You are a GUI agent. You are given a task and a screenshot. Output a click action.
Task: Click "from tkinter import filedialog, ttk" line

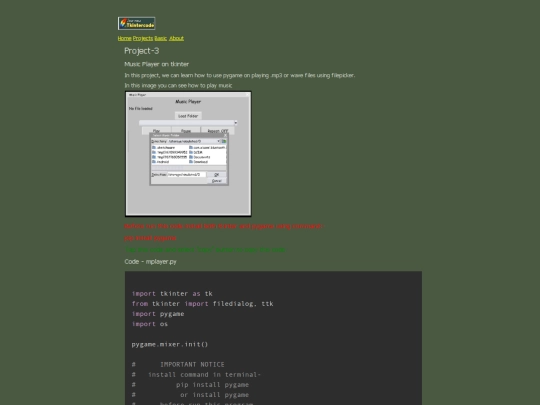pyautogui.click(x=202, y=304)
